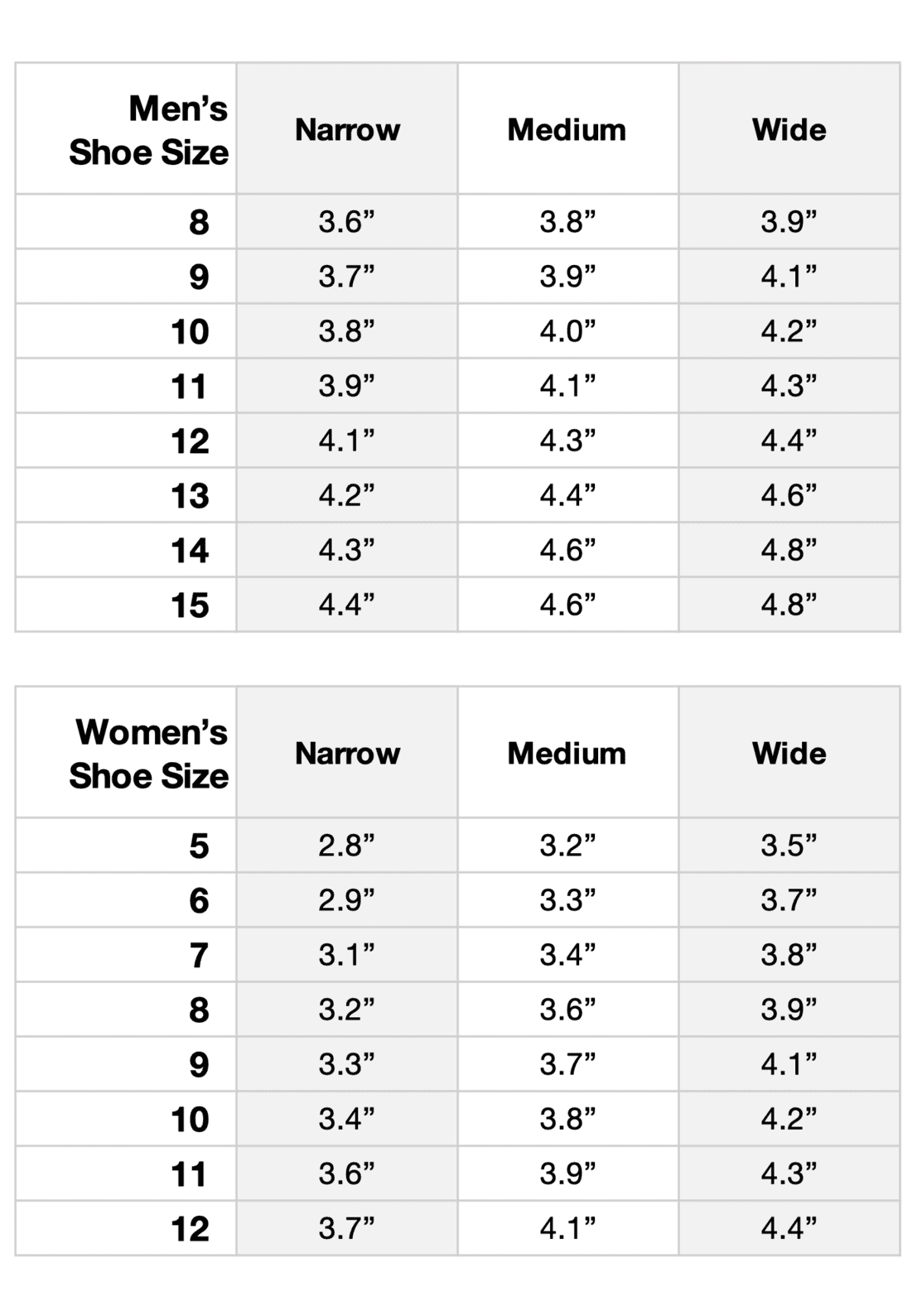The width and height of the screenshot is (922, 1316).
Task: Select Women's size 12 Wide value 4.4”
Action: [789, 1228]
